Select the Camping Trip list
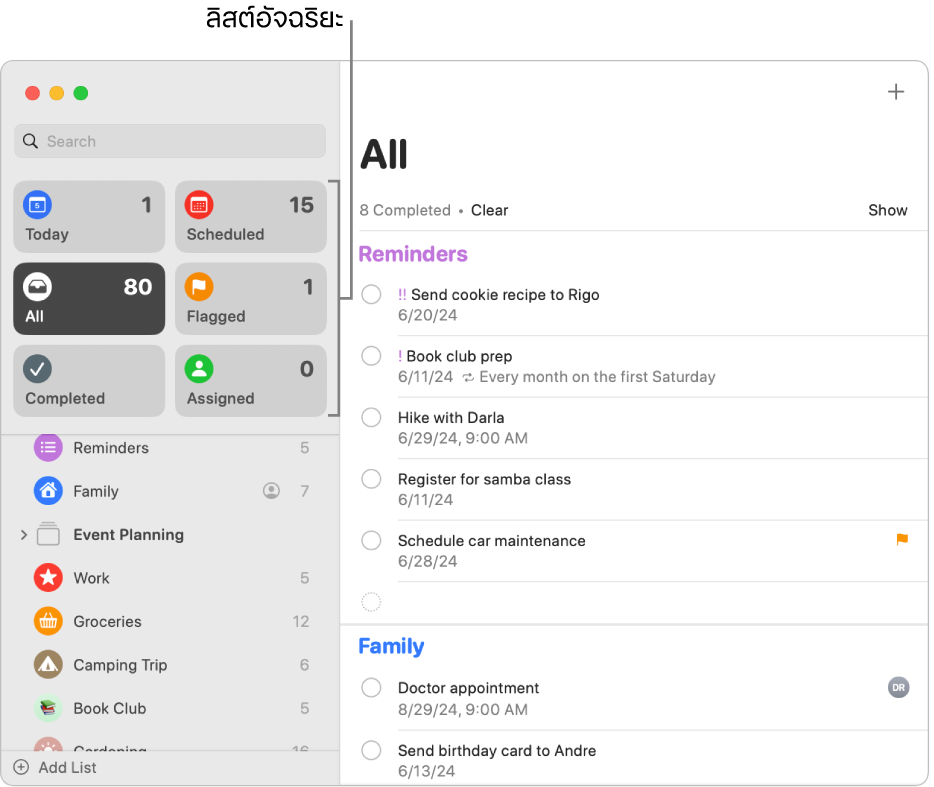This screenshot has width=934, height=787. tap(170, 665)
